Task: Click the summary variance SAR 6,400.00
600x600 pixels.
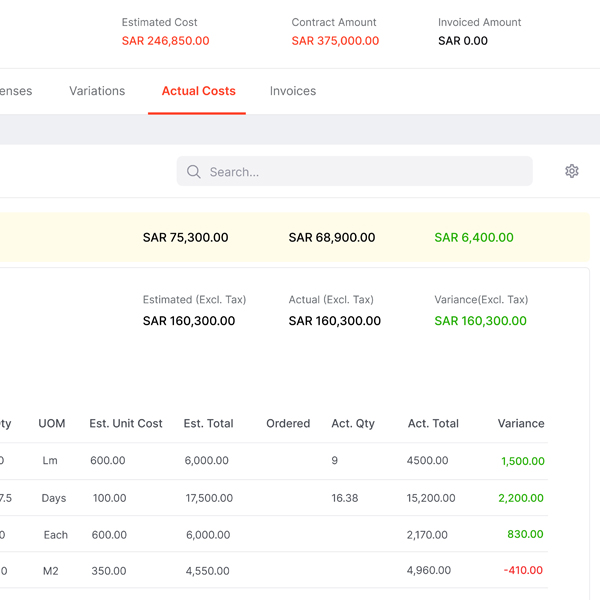Action: [474, 238]
